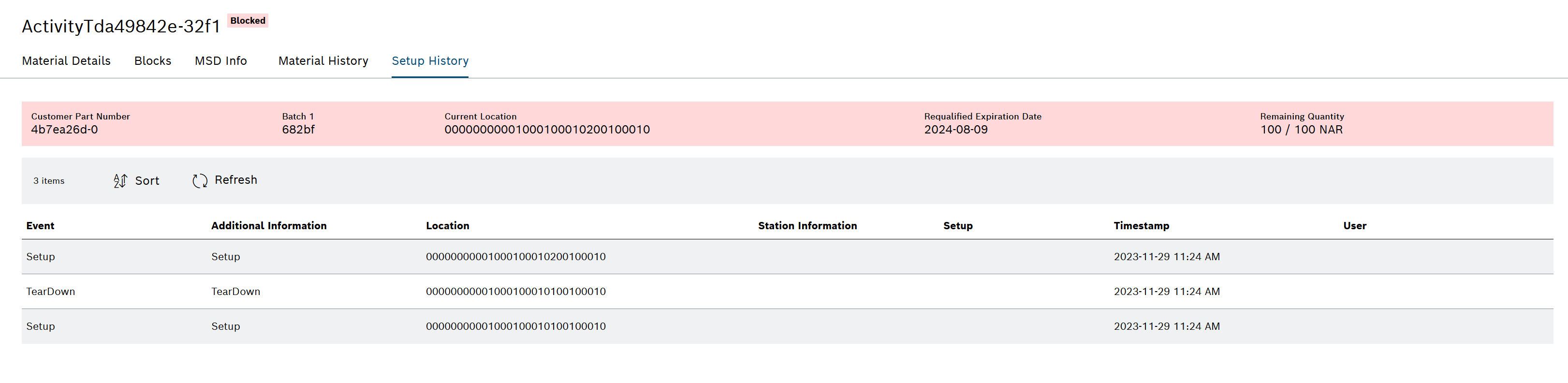
Task: Select the first Setup event row
Action: 788,257
